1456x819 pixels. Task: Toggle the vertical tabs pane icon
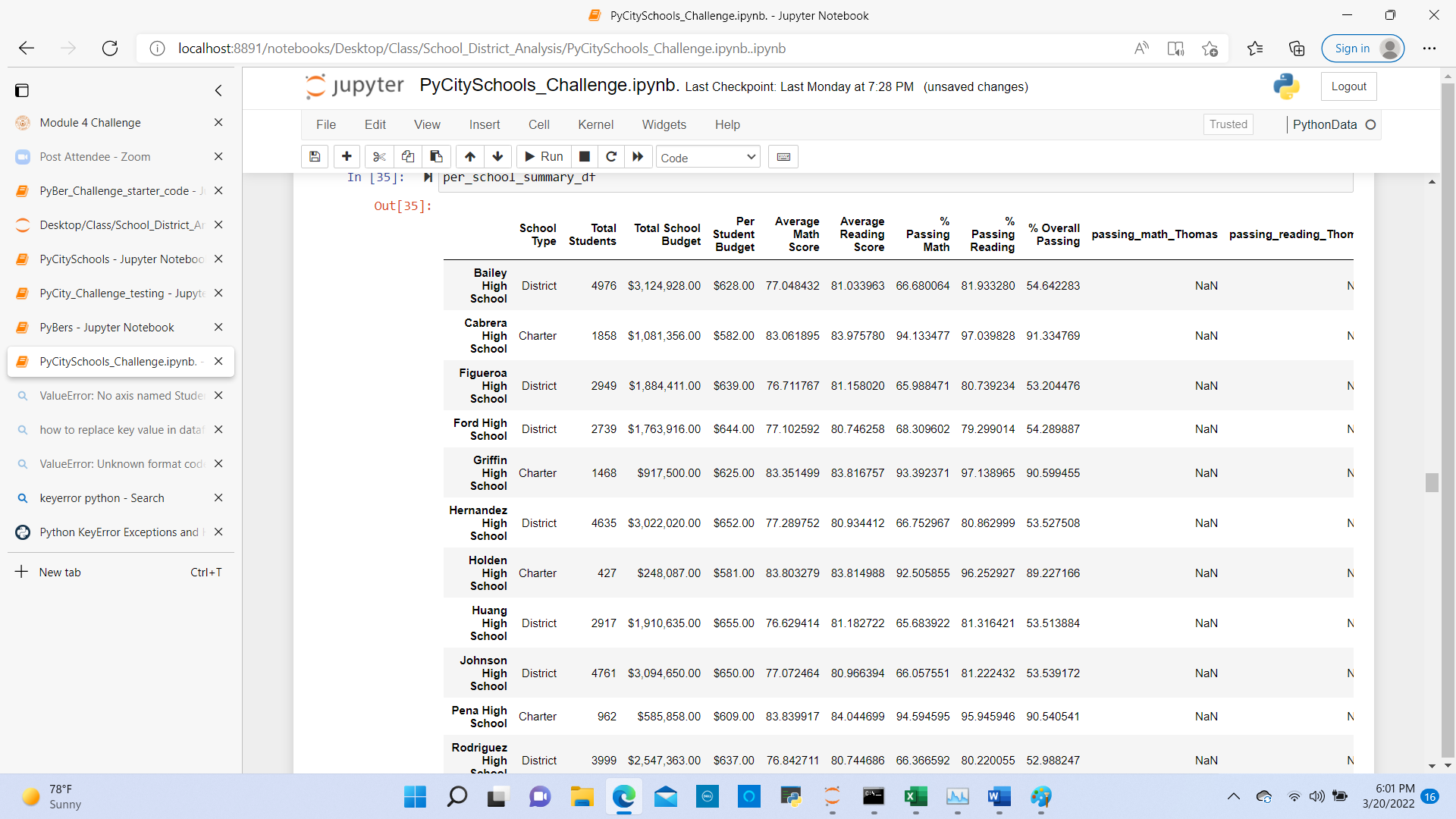point(22,90)
